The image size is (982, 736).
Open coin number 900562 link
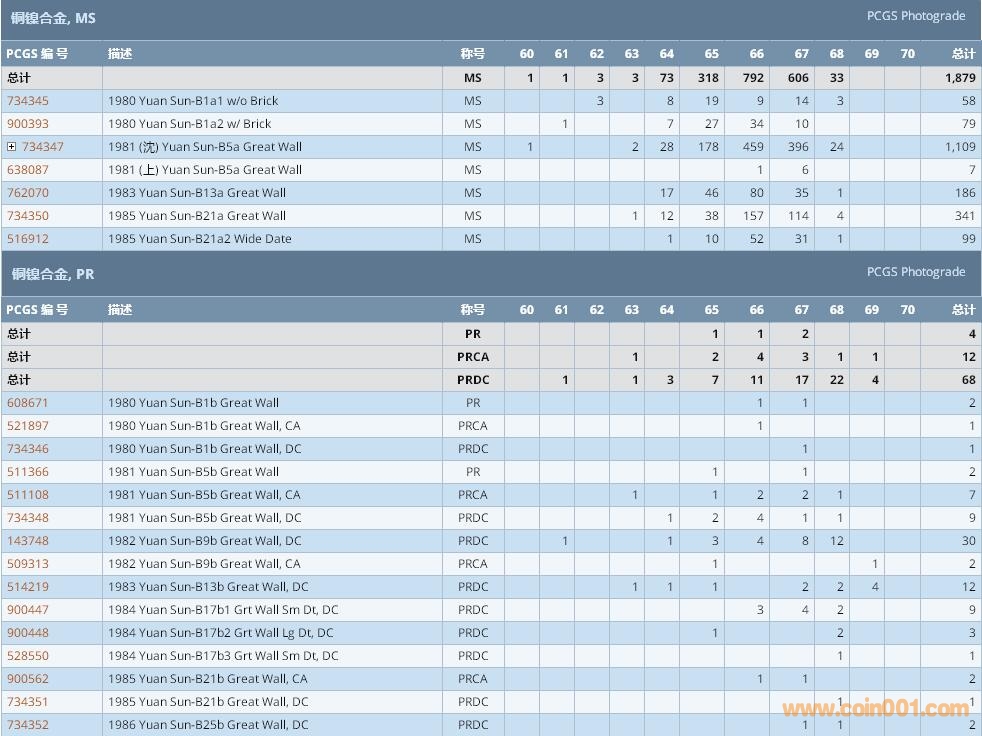[x=28, y=679]
